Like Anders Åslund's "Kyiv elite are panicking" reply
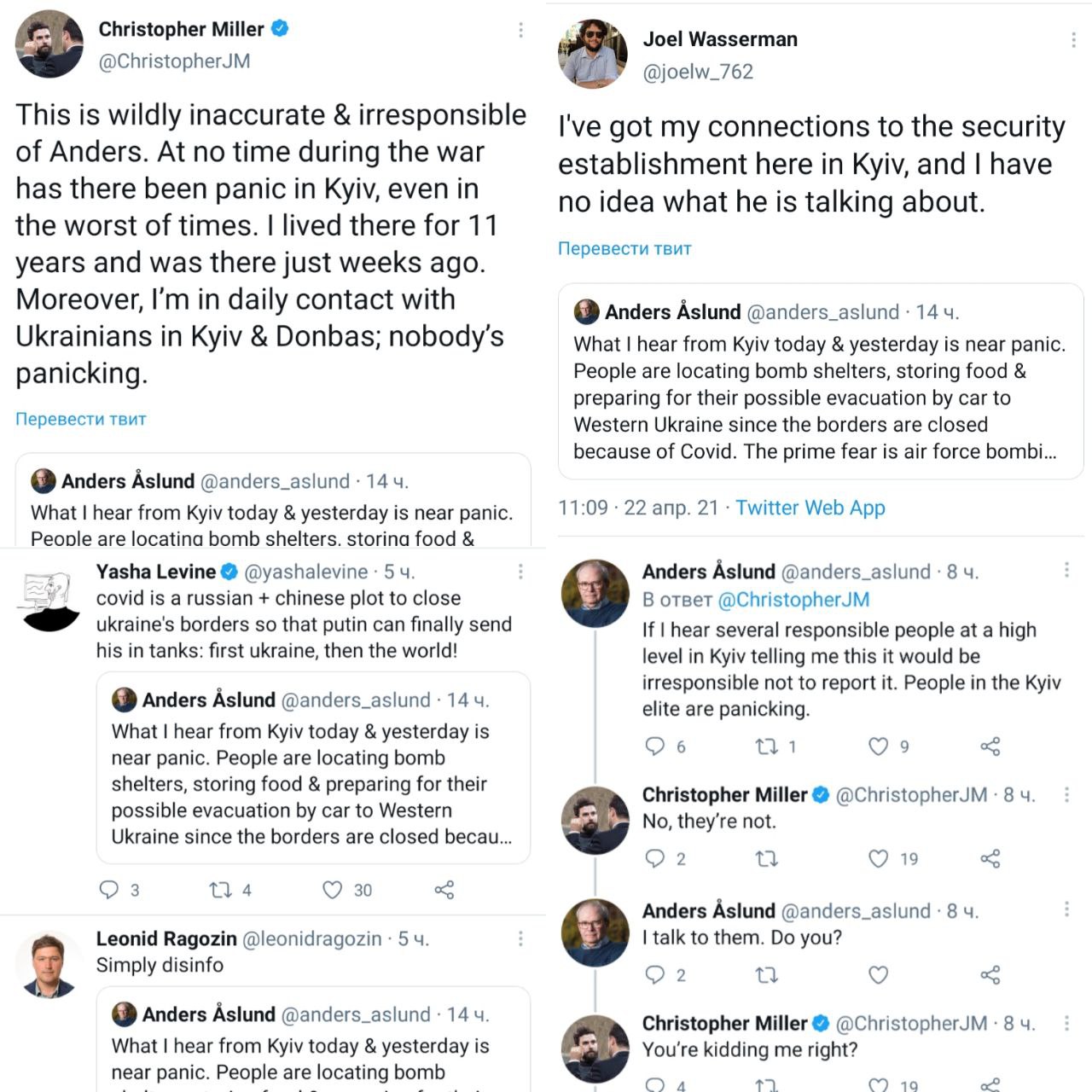The height and width of the screenshot is (1092, 1092). (878, 746)
